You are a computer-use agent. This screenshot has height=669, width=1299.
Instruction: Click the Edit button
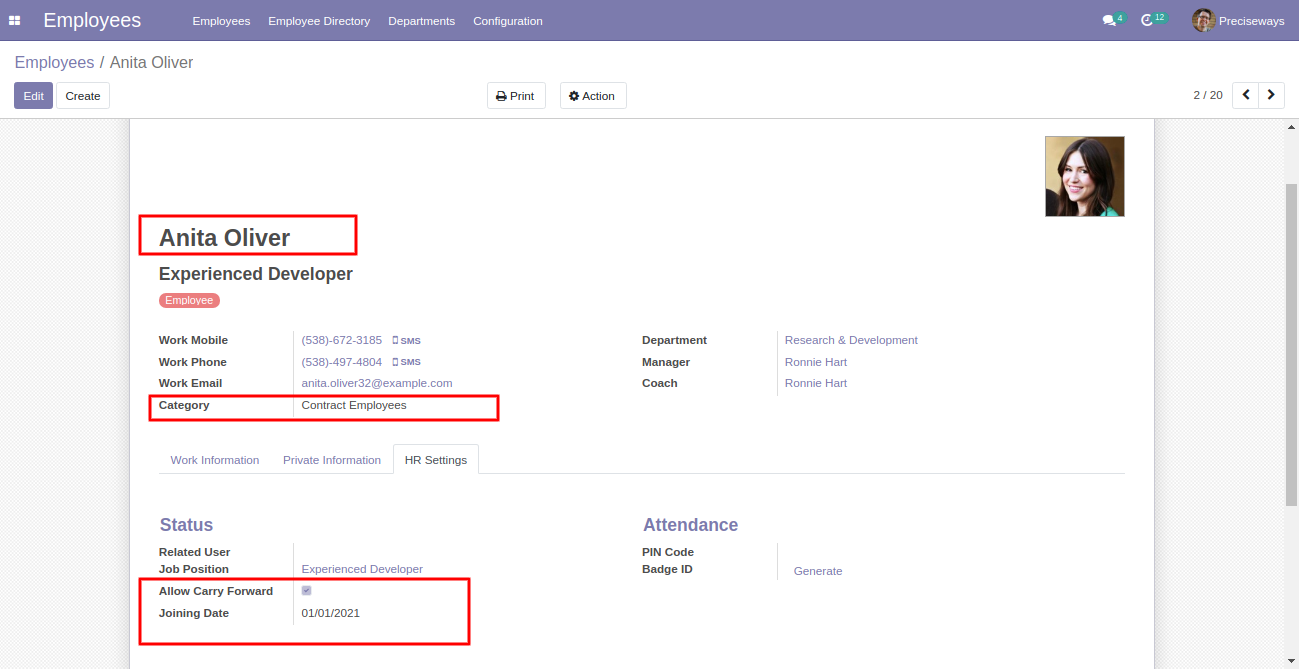[x=33, y=96]
